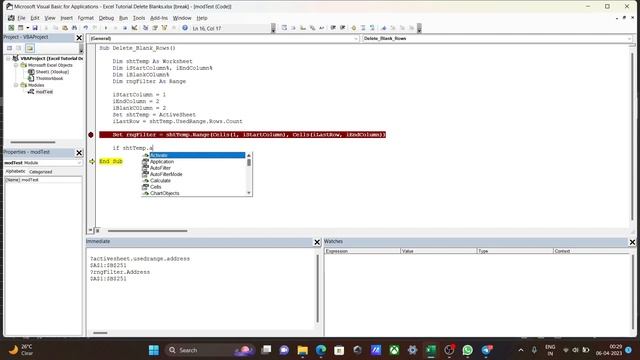This screenshot has width=640, height=360.
Task: Collapse the Microsoft Excel Objects folder
Action: tap(16, 65)
